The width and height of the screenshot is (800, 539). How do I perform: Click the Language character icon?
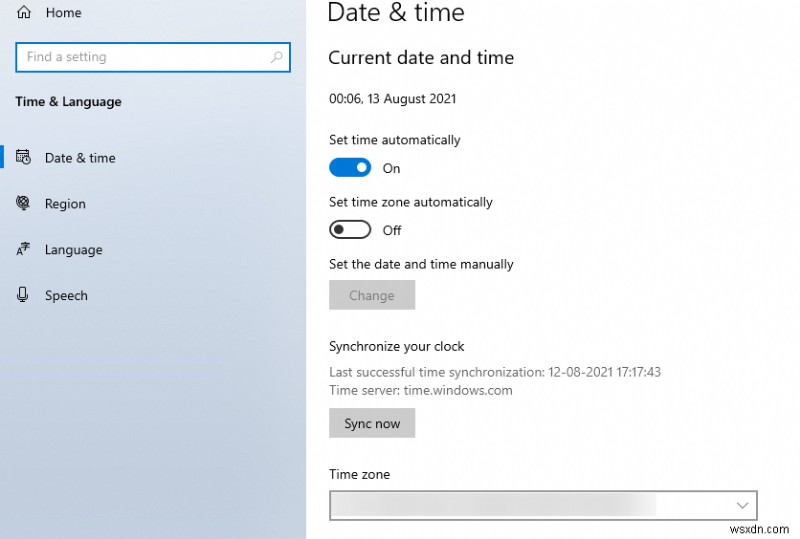click(23, 249)
